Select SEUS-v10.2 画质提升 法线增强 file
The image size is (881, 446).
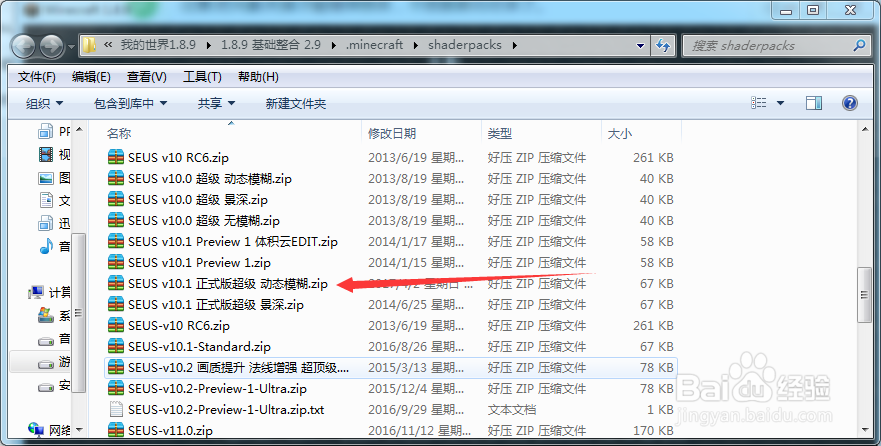pyautogui.click(x=238, y=368)
